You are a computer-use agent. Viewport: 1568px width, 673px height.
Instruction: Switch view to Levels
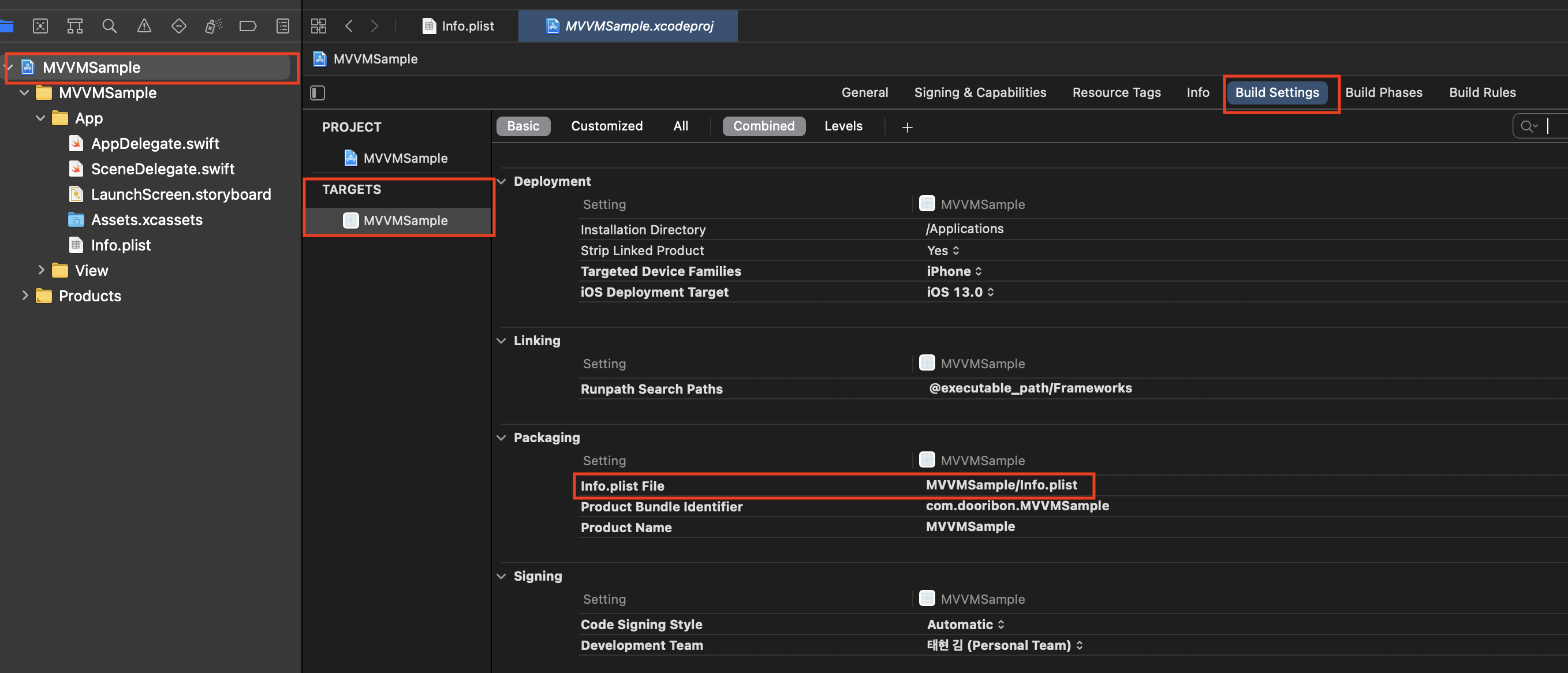842,126
